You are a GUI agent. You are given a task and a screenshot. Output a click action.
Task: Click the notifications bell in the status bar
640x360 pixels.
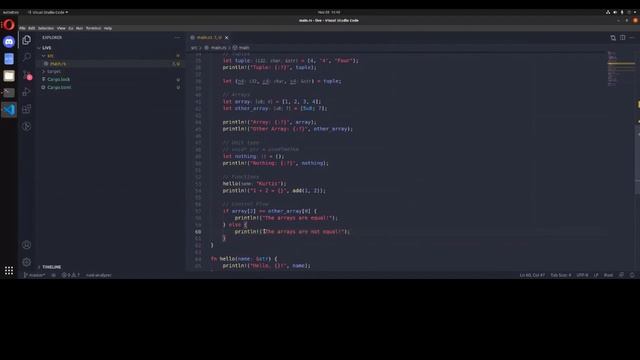632,275
